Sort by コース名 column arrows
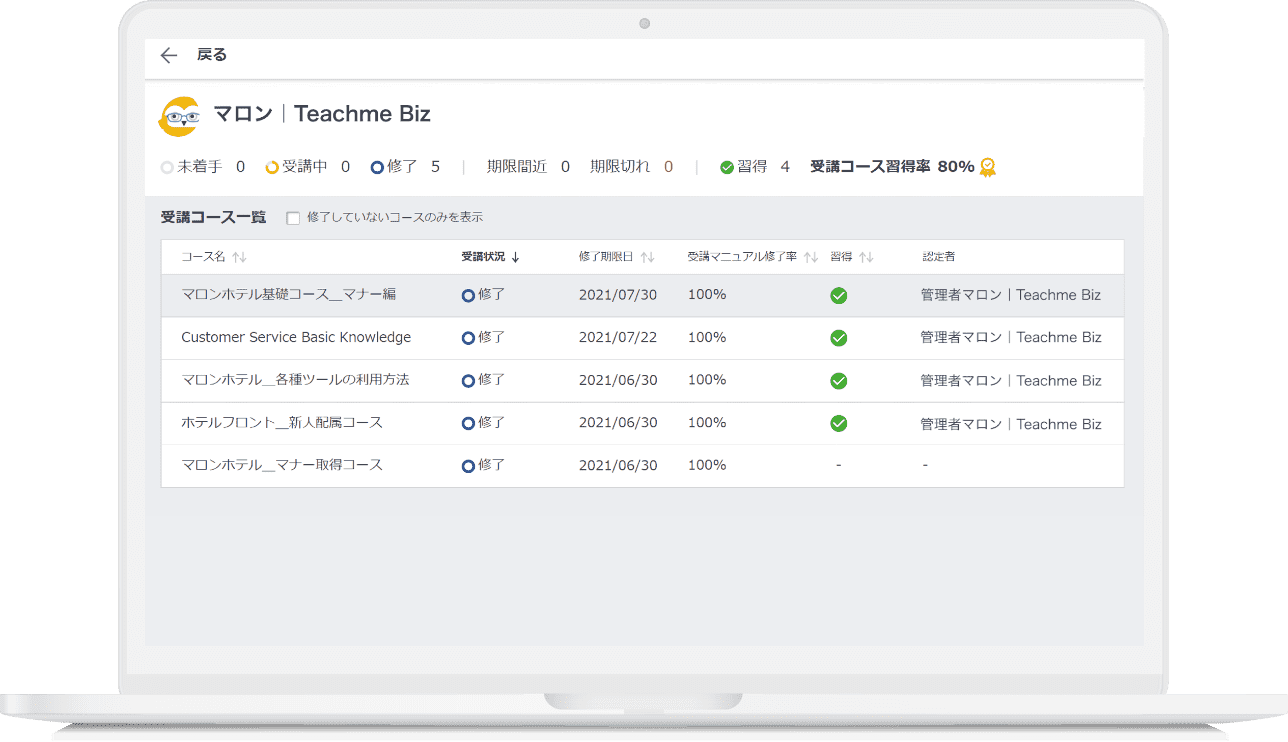Screen dimensions: 1288x742 pos(239,257)
